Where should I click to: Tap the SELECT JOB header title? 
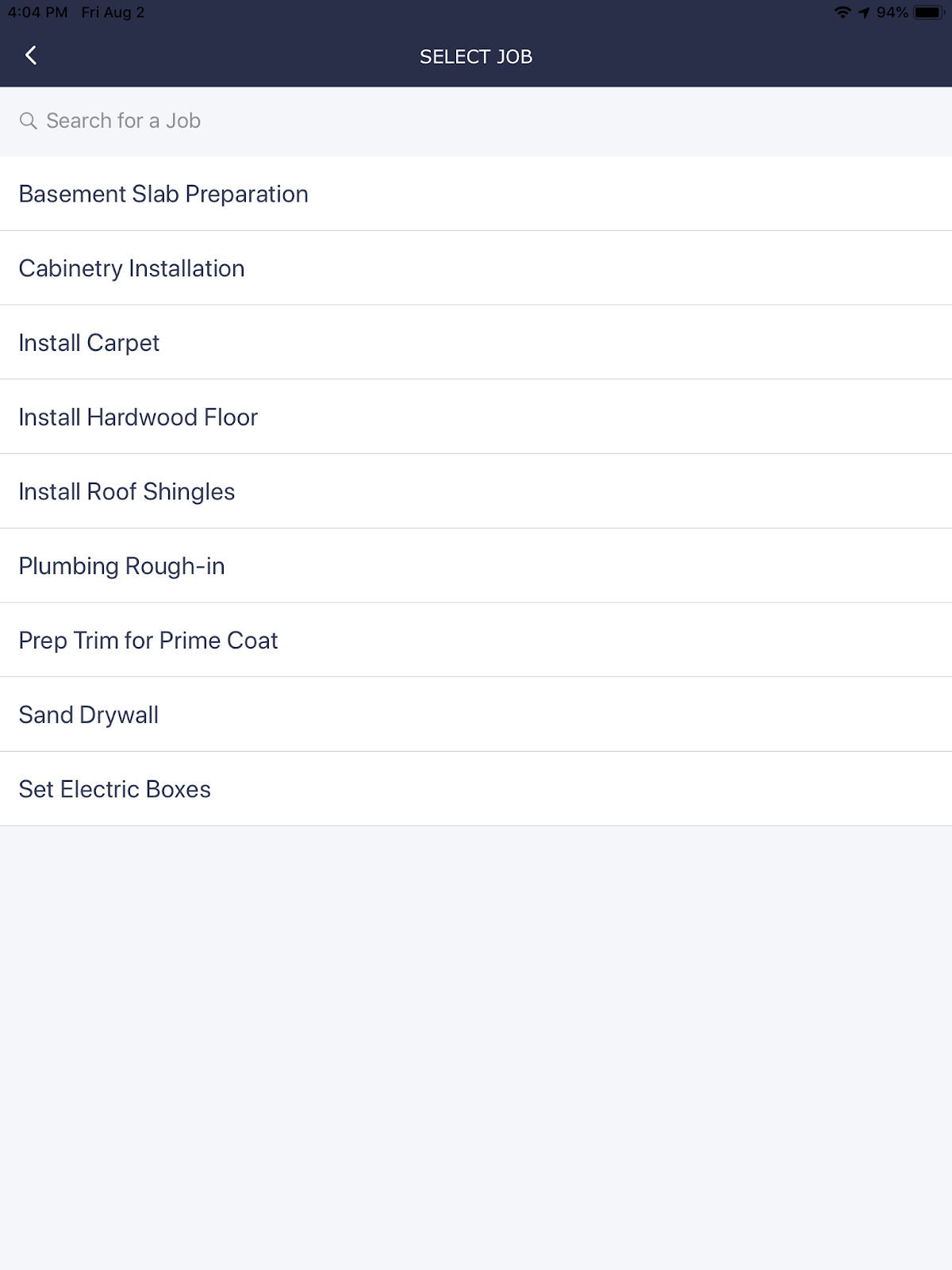[476, 56]
